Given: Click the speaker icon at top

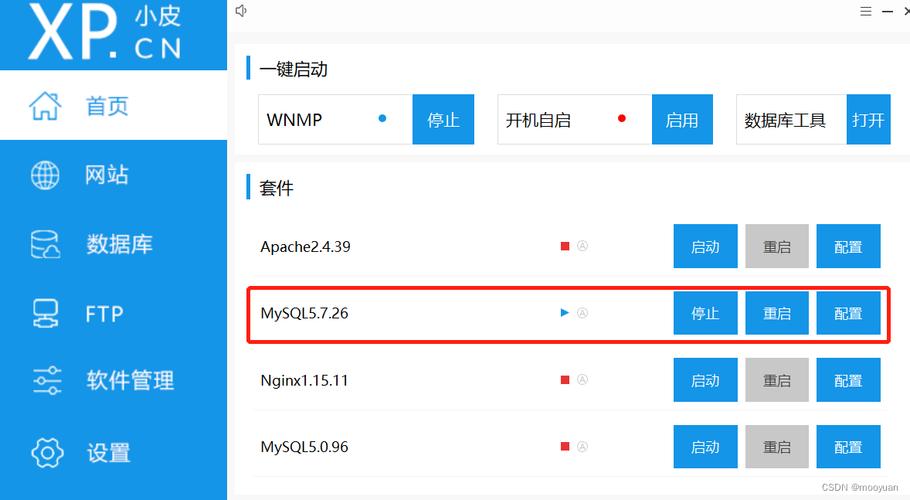Looking at the screenshot, I should pyautogui.click(x=241, y=10).
